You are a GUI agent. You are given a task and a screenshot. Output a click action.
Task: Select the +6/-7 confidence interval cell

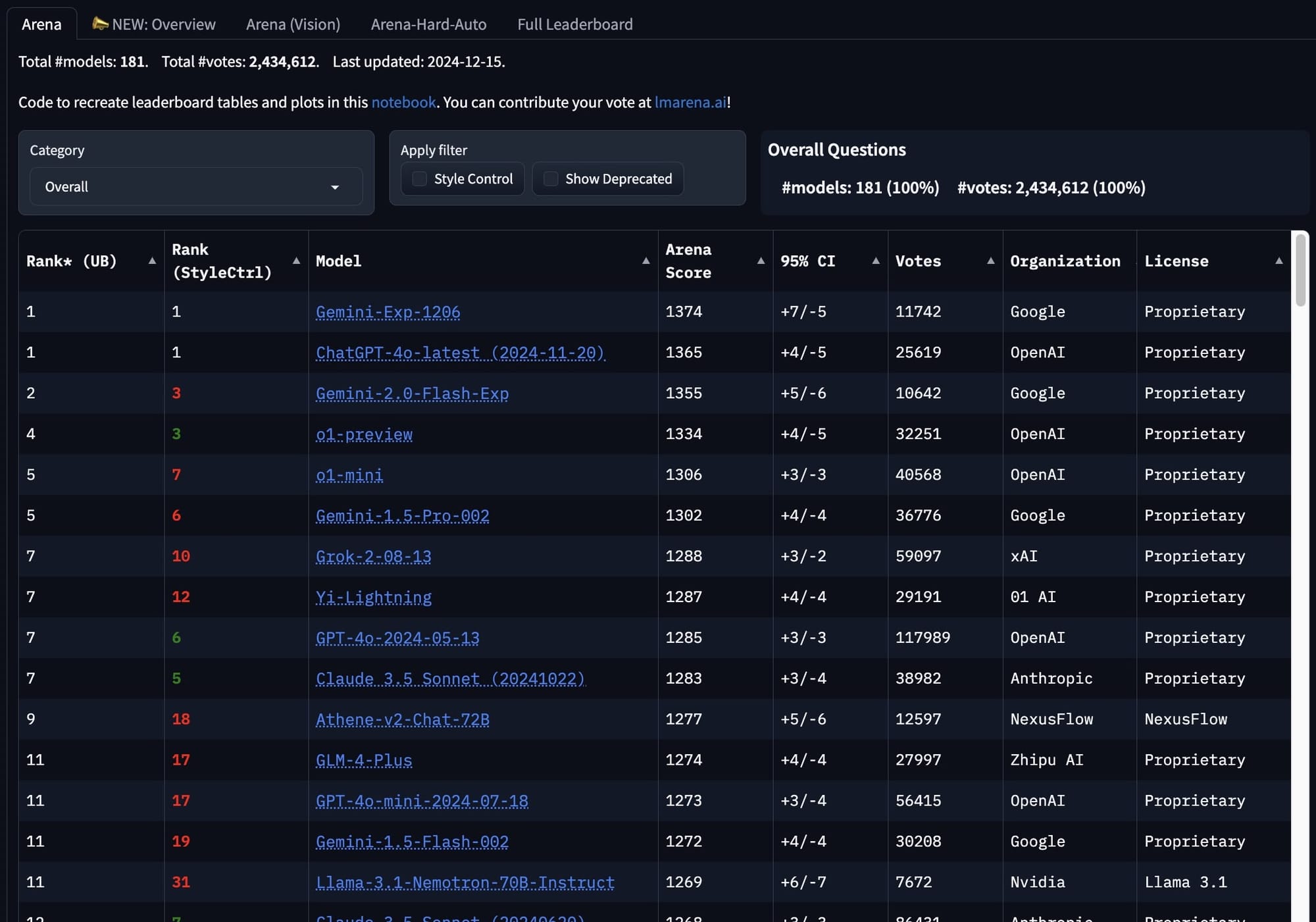pyautogui.click(x=830, y=883)
